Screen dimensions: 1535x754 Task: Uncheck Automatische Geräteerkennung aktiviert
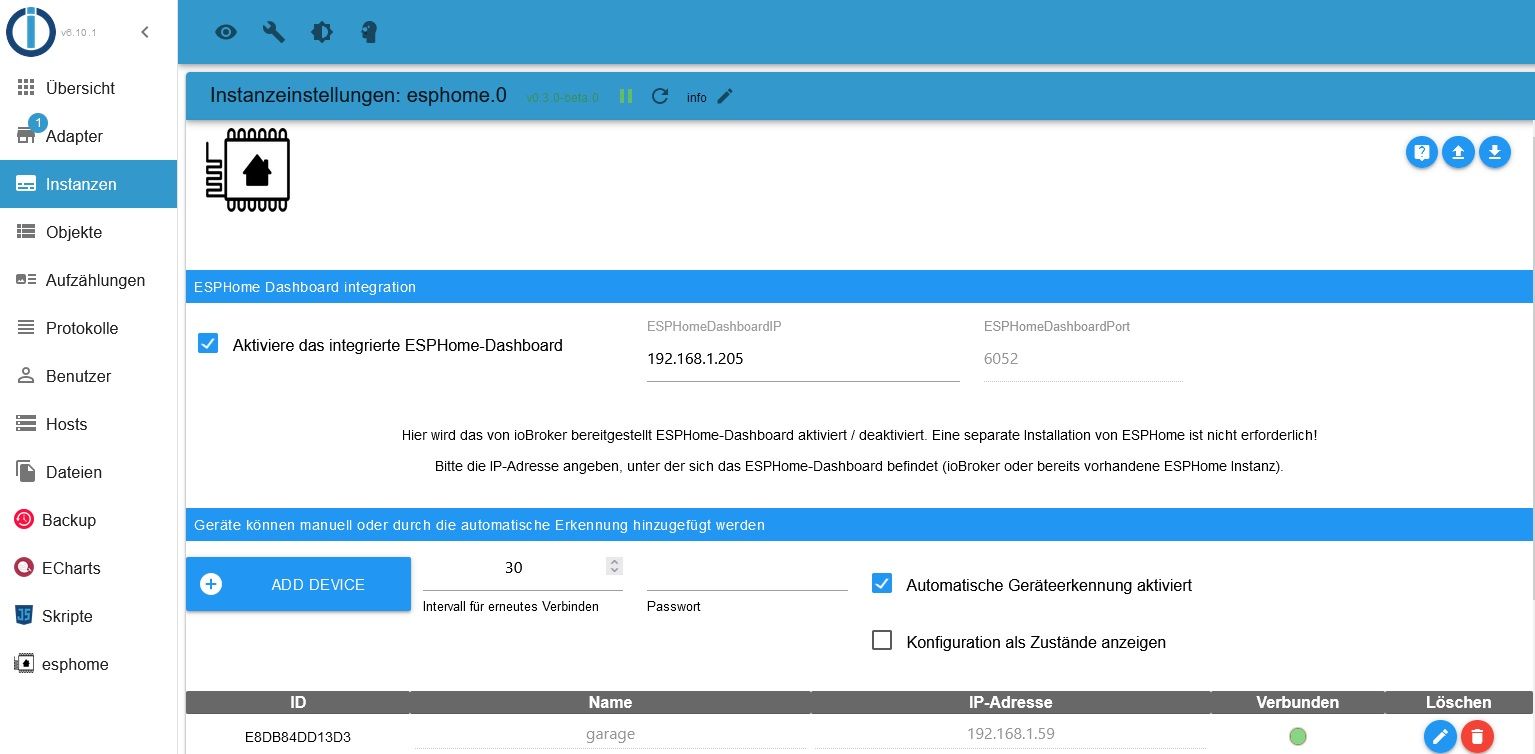pyautogui.click(x=881, y=583)
